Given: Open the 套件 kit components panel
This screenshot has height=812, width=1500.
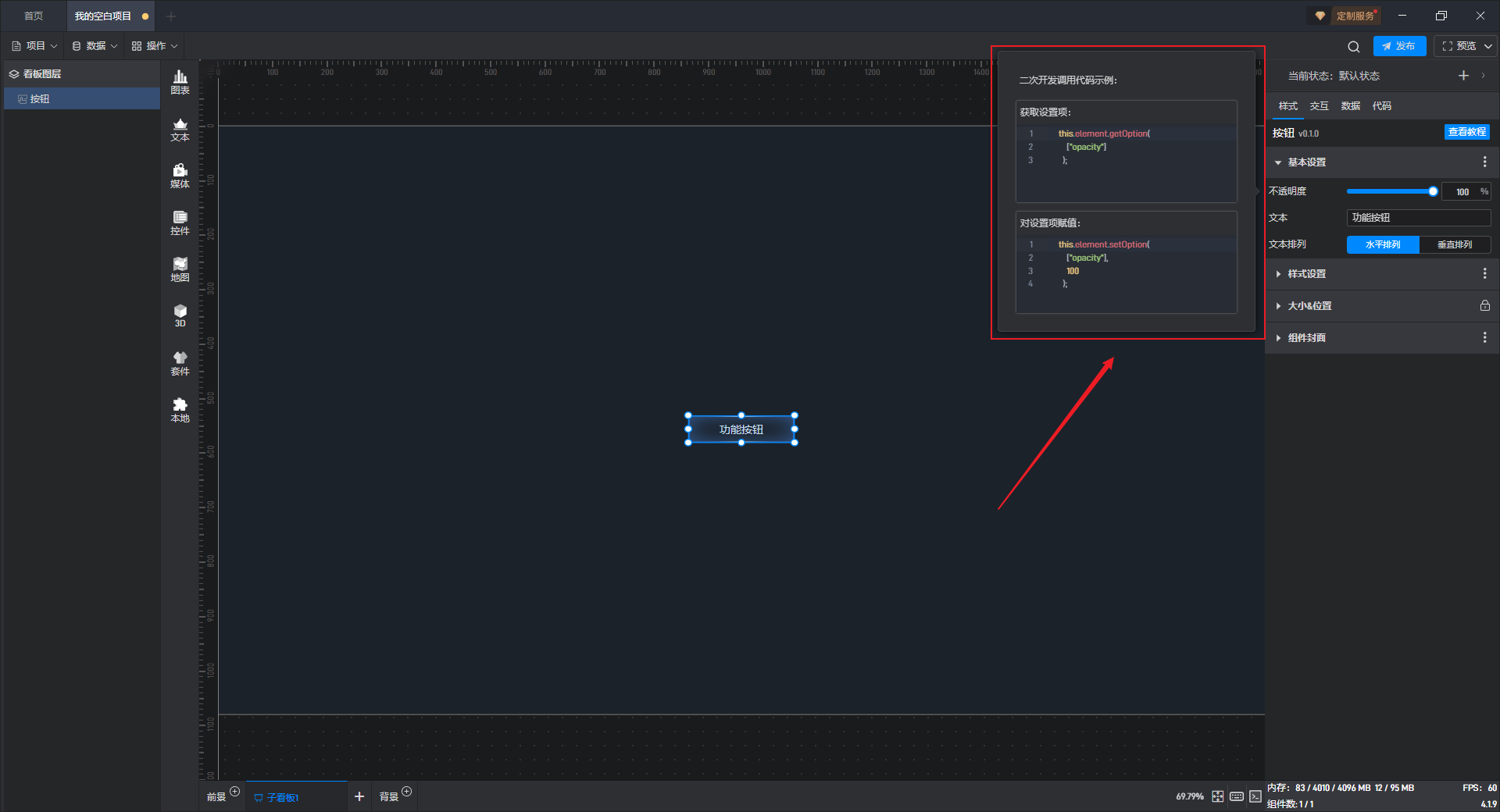Looking at the screenshot, I should point(180,362).
